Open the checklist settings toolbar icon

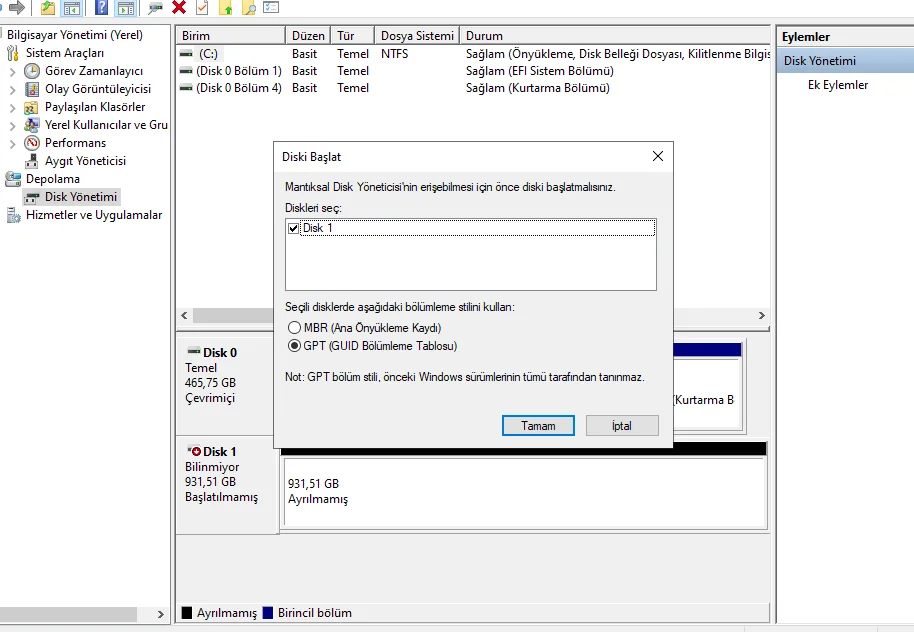coord(271,8)
